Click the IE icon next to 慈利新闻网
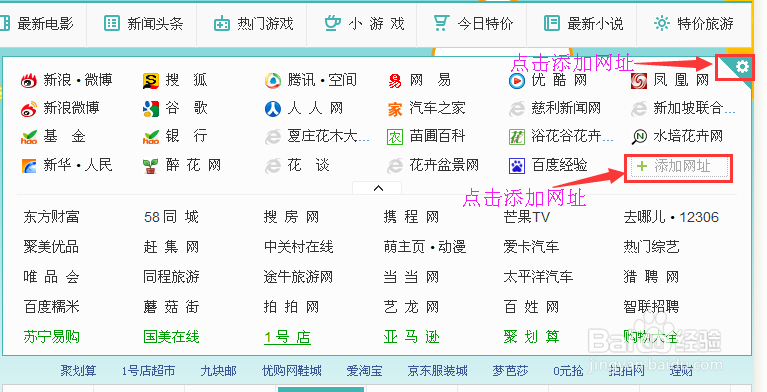Screen dimensions: 767x392 point(517,109)
